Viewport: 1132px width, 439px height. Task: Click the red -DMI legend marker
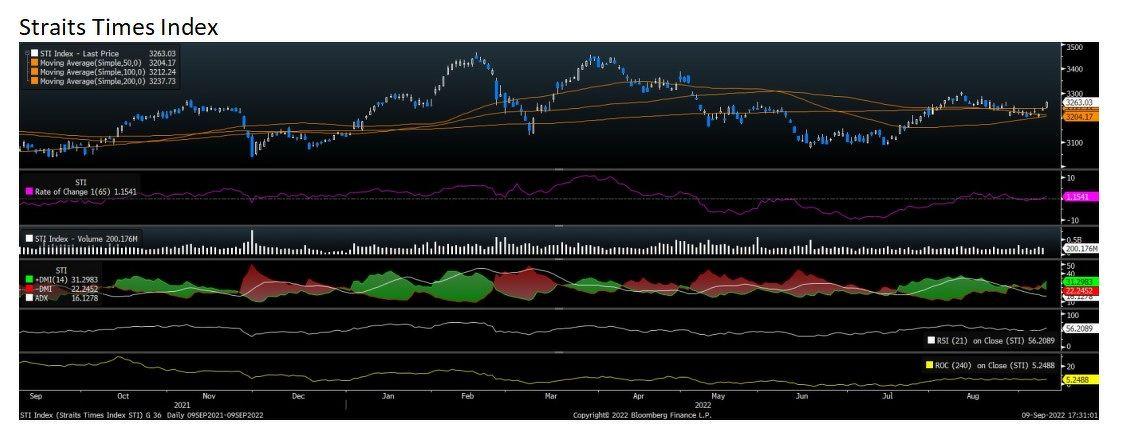(x=29, y=287)
